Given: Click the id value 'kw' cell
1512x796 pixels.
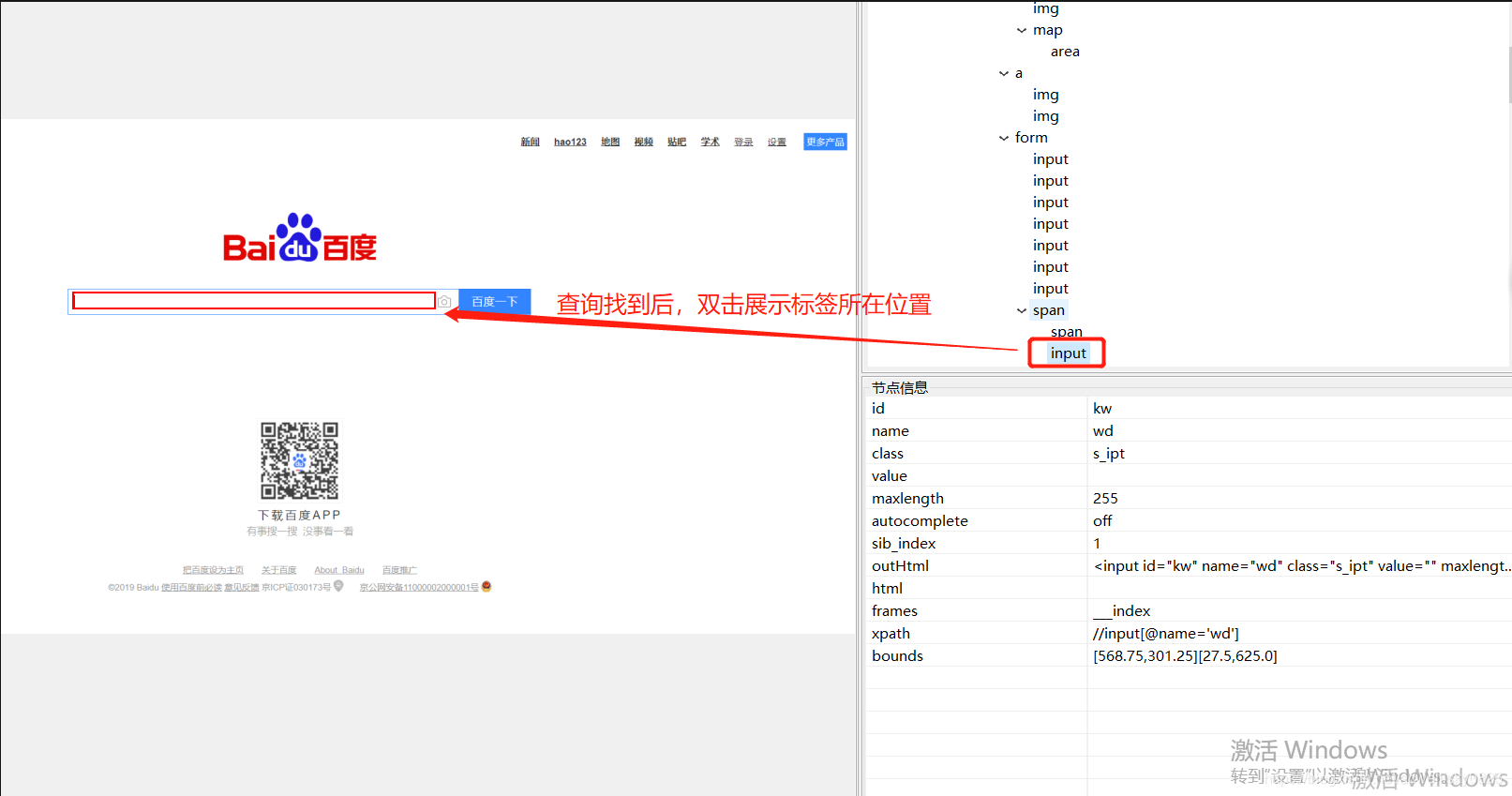Looking at the screenshot, I should [x=1299, y=409].
